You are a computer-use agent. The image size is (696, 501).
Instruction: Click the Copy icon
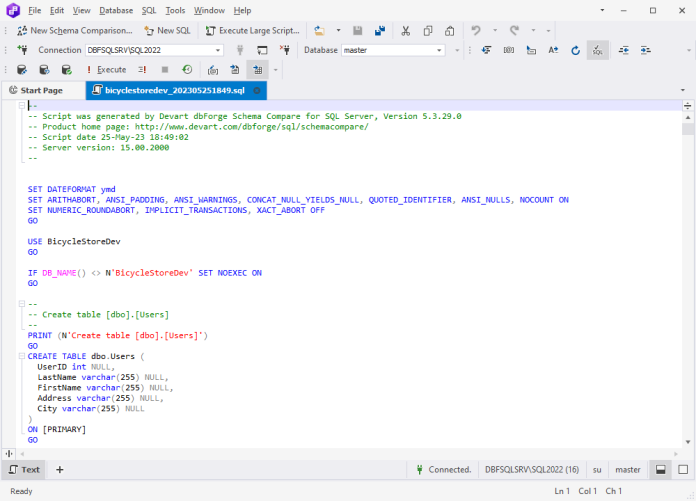click(x=428, y=31)
